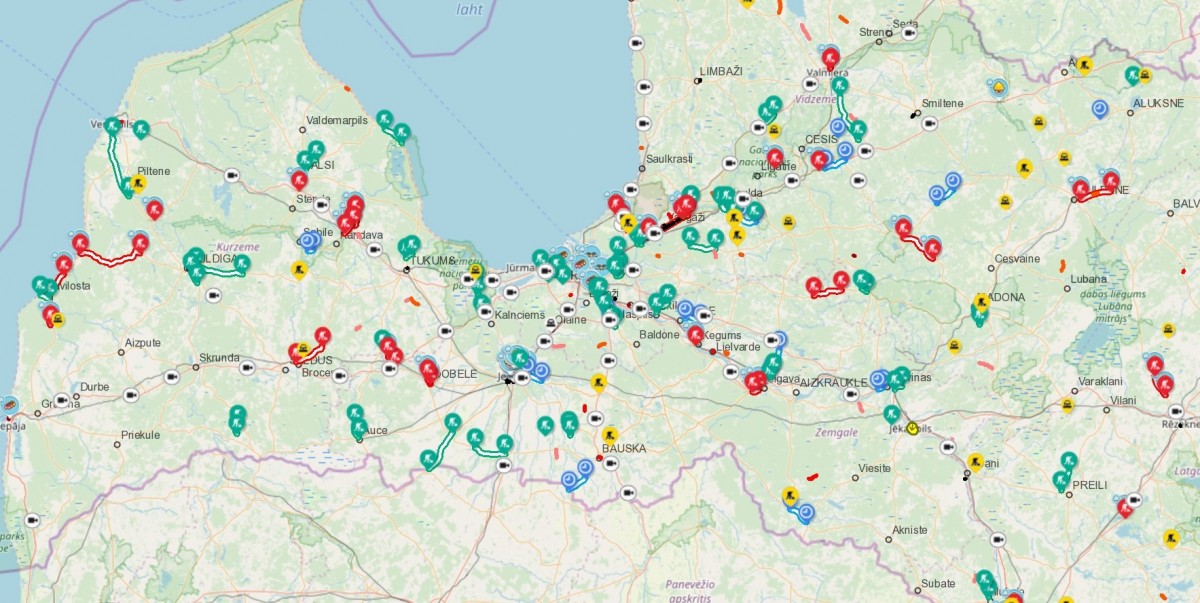Open the traffic camera marker at Rēzekne
The image size is (1200, 603).
click(x=1176, y=411)
